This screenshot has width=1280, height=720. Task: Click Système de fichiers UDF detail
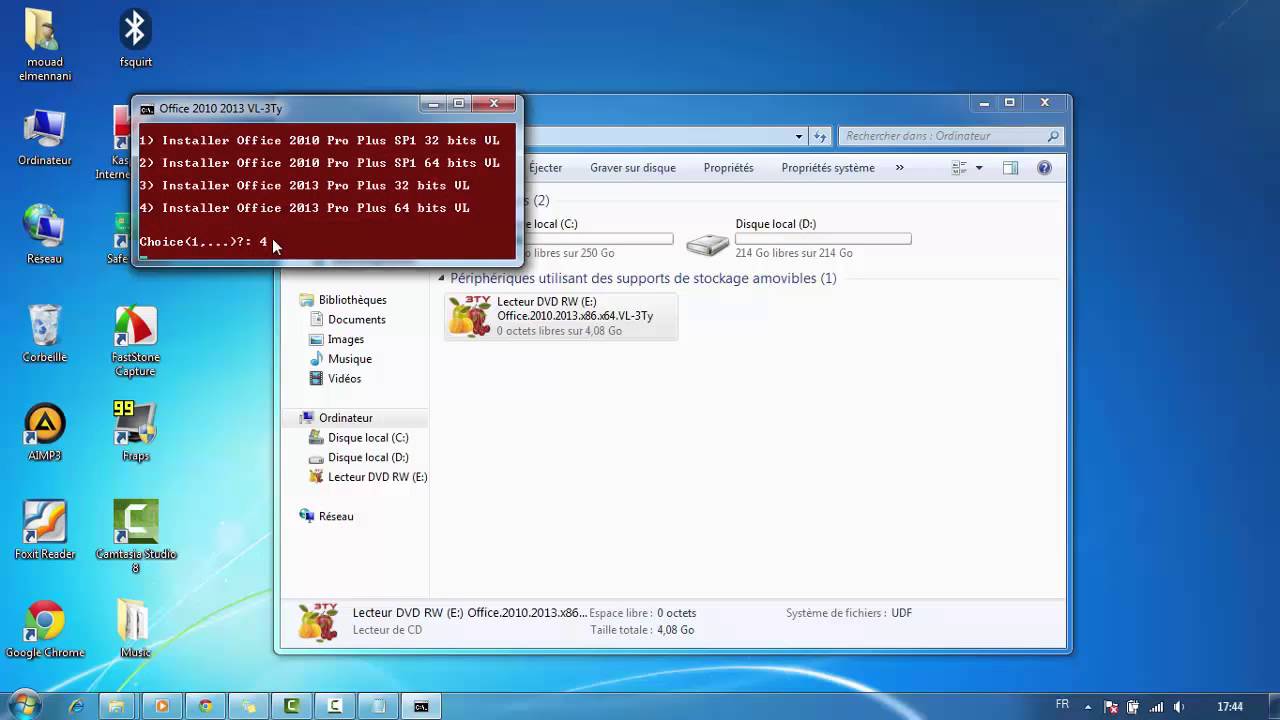coord(849,613)
